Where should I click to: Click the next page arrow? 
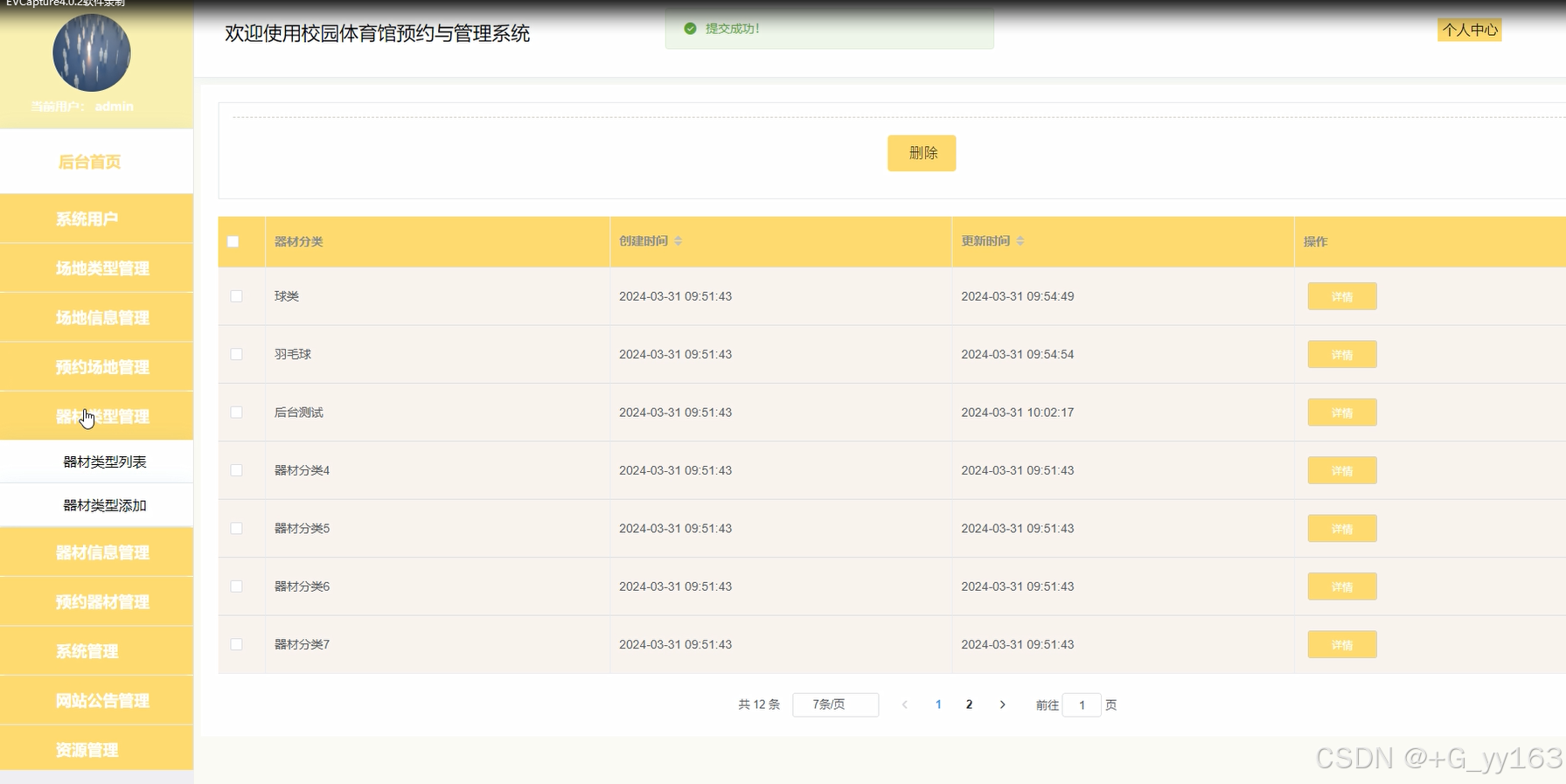(x=1002, y=704)
